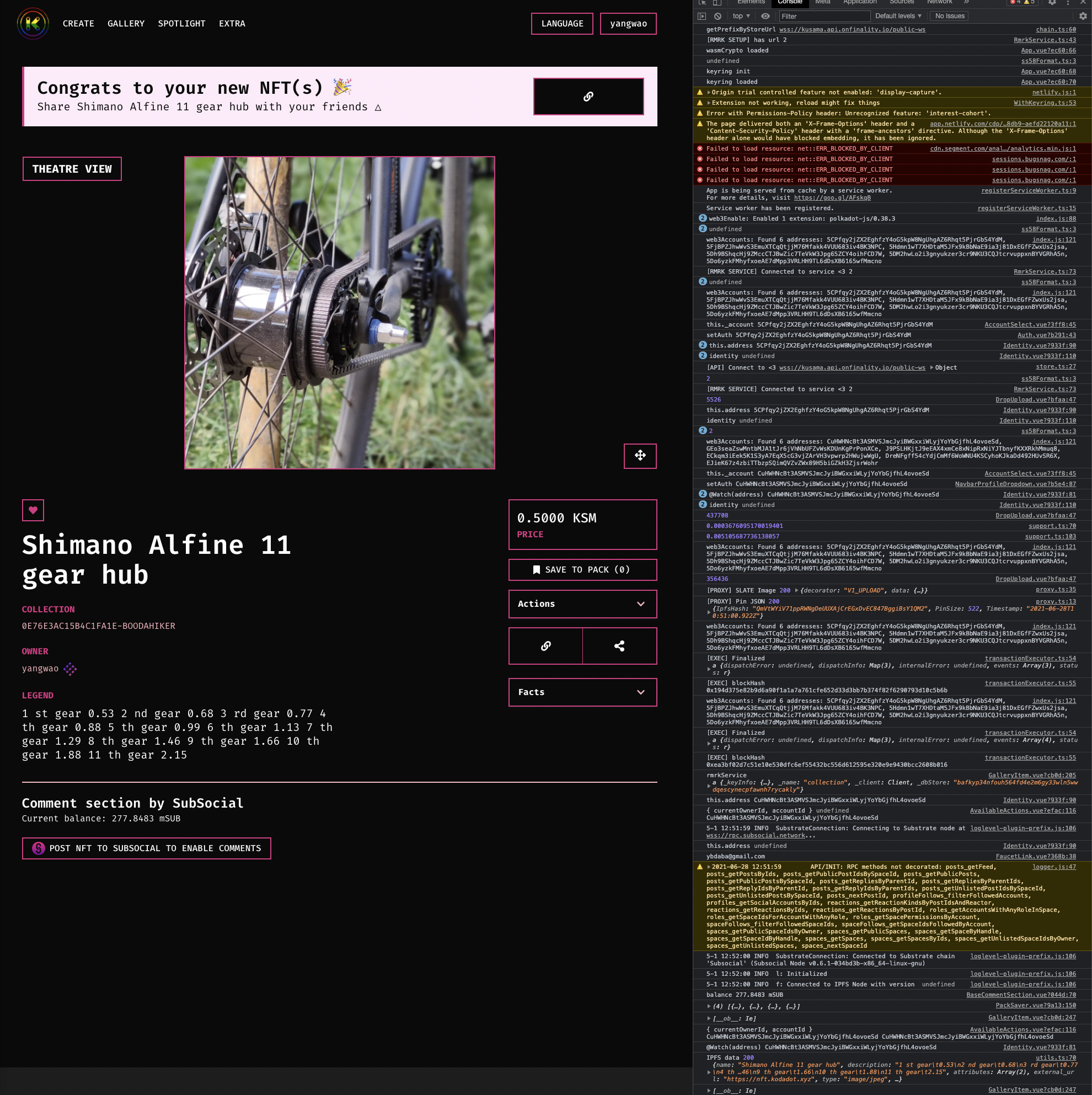Expand the Facts dropdown

(x=582, y=692)
